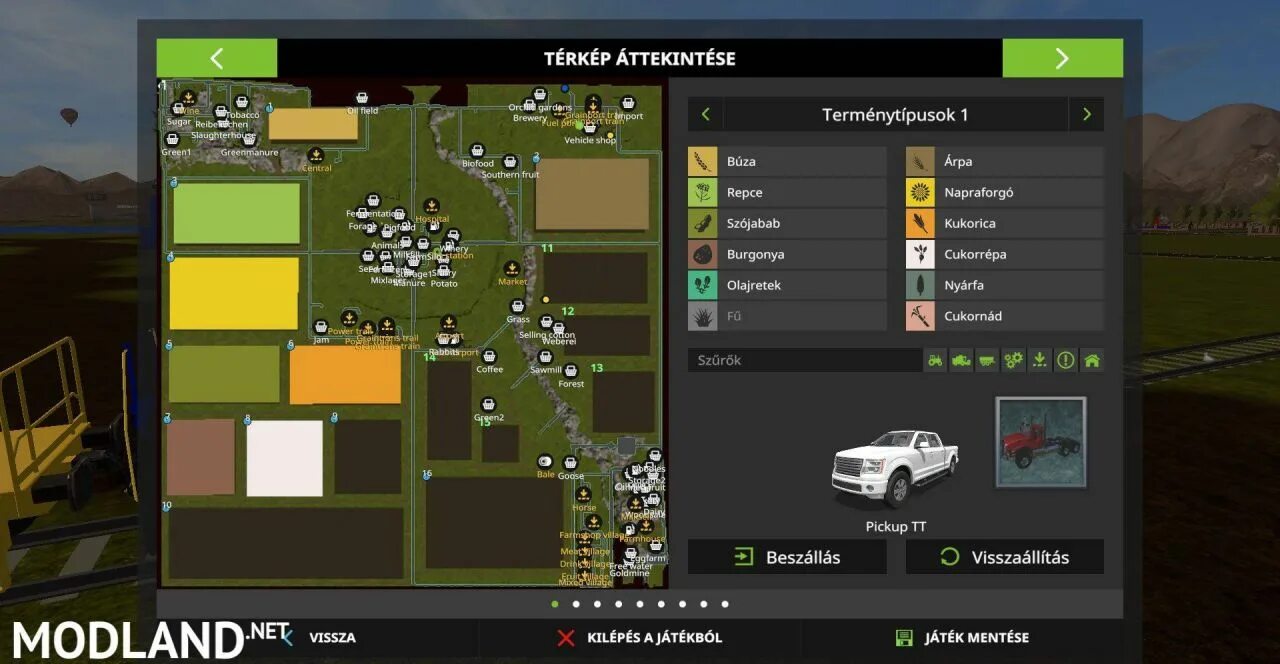This screenshot has width=1280, height=664.
Task: Select the Central unloading point icon
Action: 316,155
